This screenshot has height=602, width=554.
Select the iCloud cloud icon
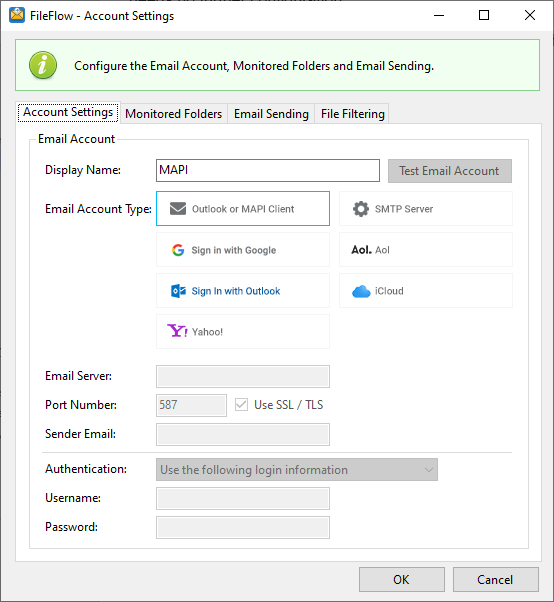(361, 291)
